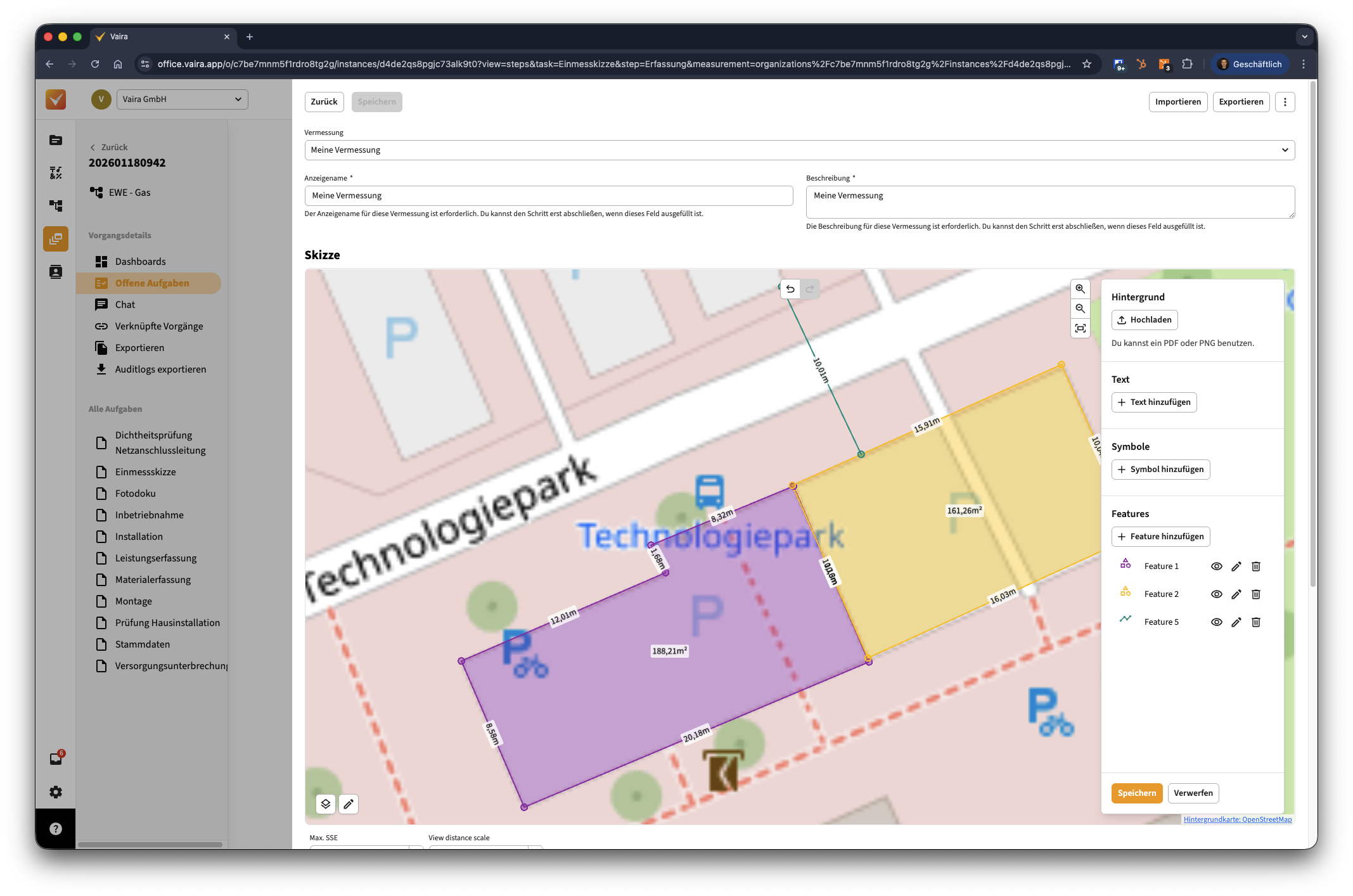Open the Hintergrundkarte OpenStreetMap link
The height and width of the screenshot is (896, 1353).
[1237, 819]
